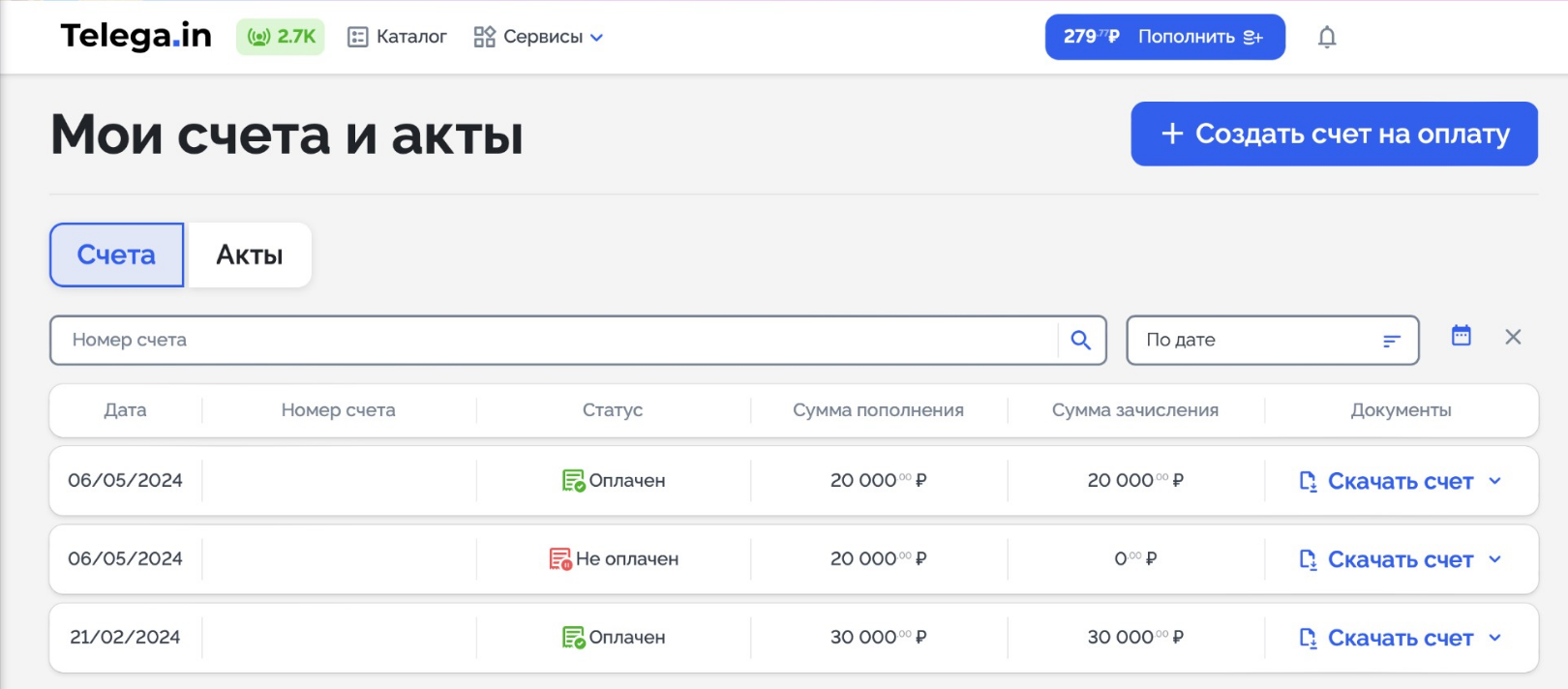Screen dimensions: 1568x689
Task: Click green paid icon in 21/02/2024 row
Action: point(573,638)
